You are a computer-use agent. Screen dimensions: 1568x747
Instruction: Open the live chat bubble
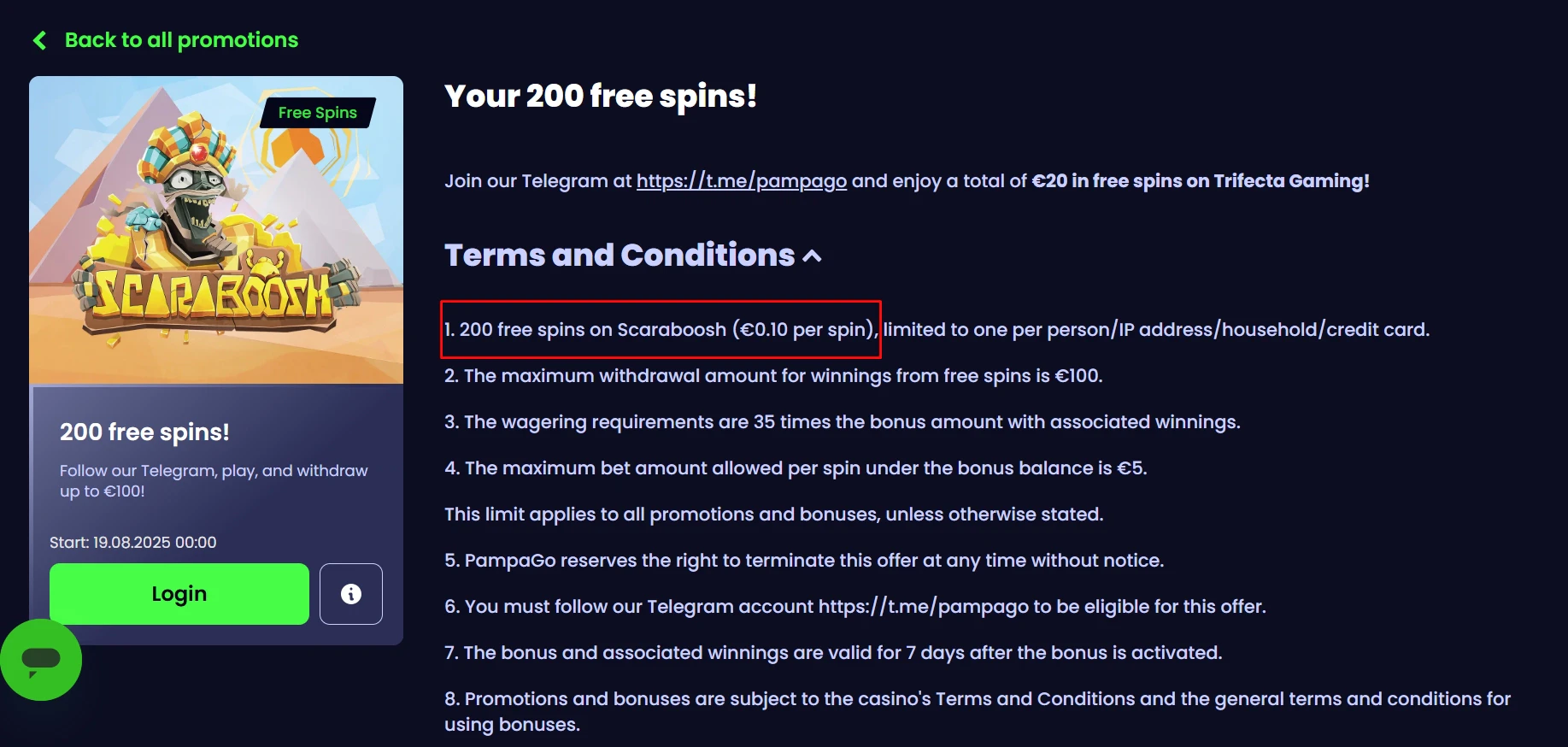click(x=41, y=660)
